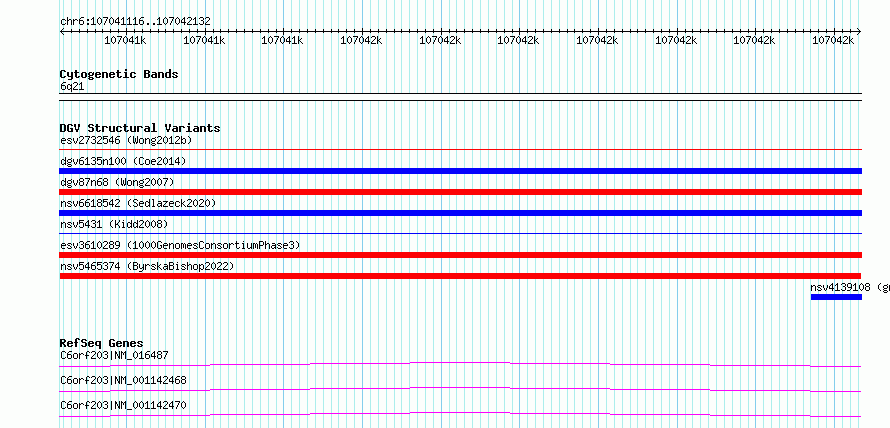Click the red bar of nsv5465374
This screenshot has width=890, height=428.
[x=460, y=276]
